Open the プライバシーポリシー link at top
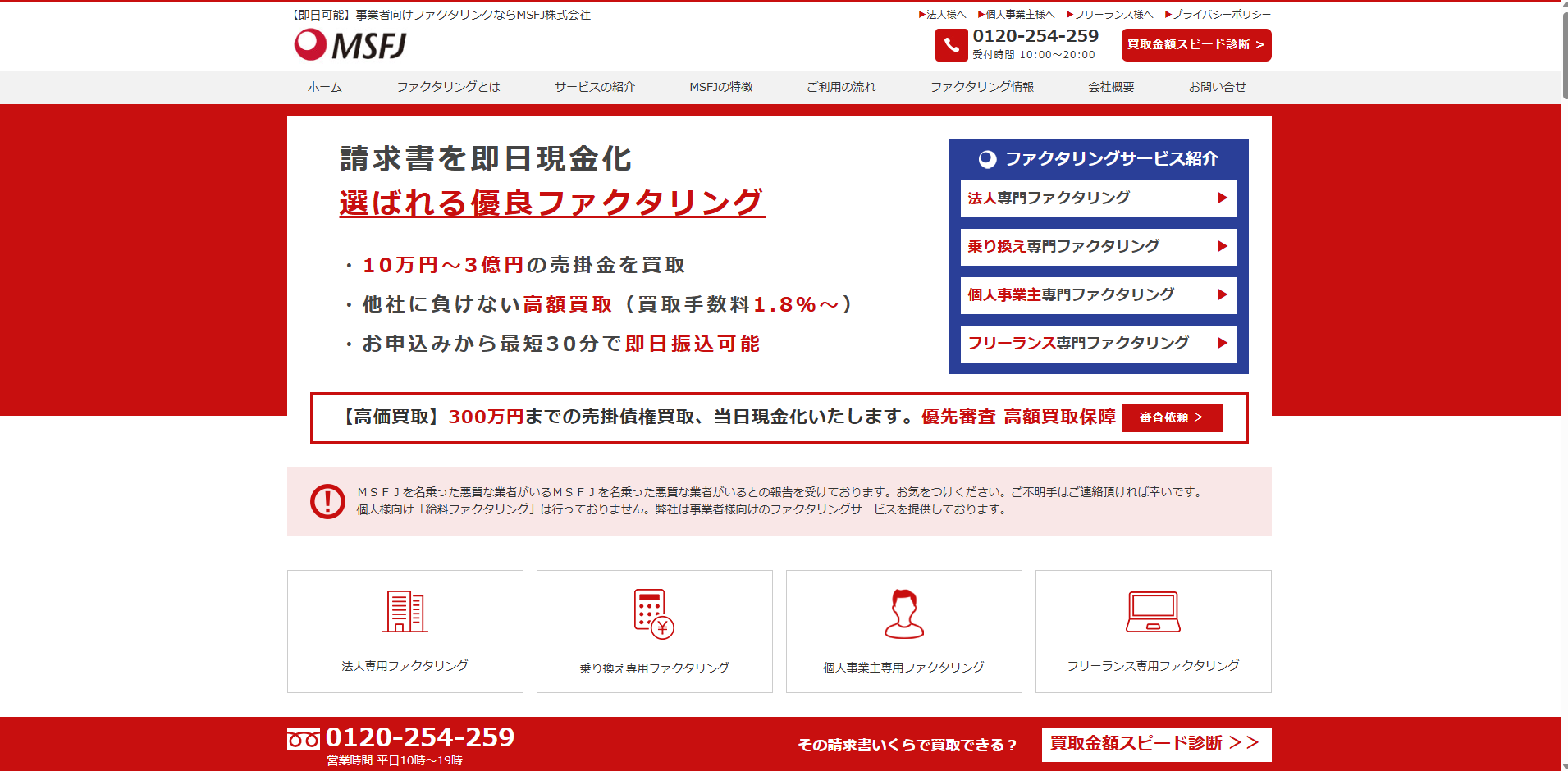This screenshot has height=771, width=1568. click(x=1220, y=15)
